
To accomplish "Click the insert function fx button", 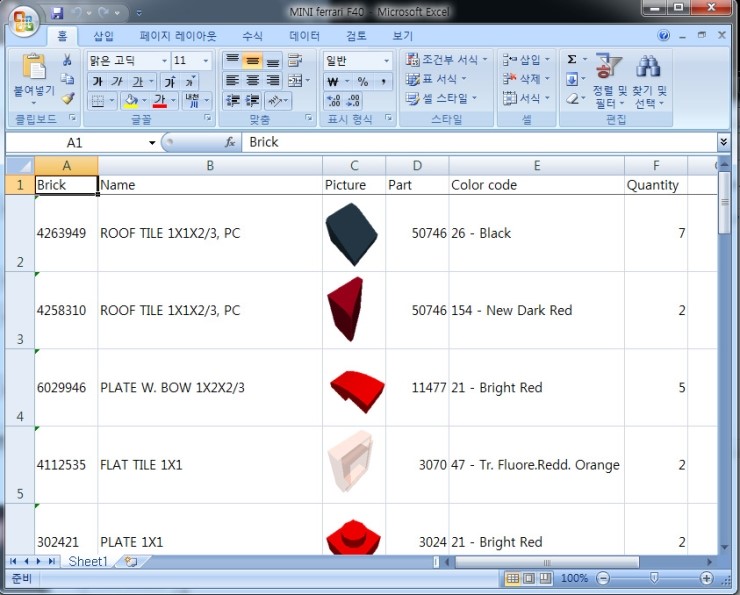I will [230, 142].
